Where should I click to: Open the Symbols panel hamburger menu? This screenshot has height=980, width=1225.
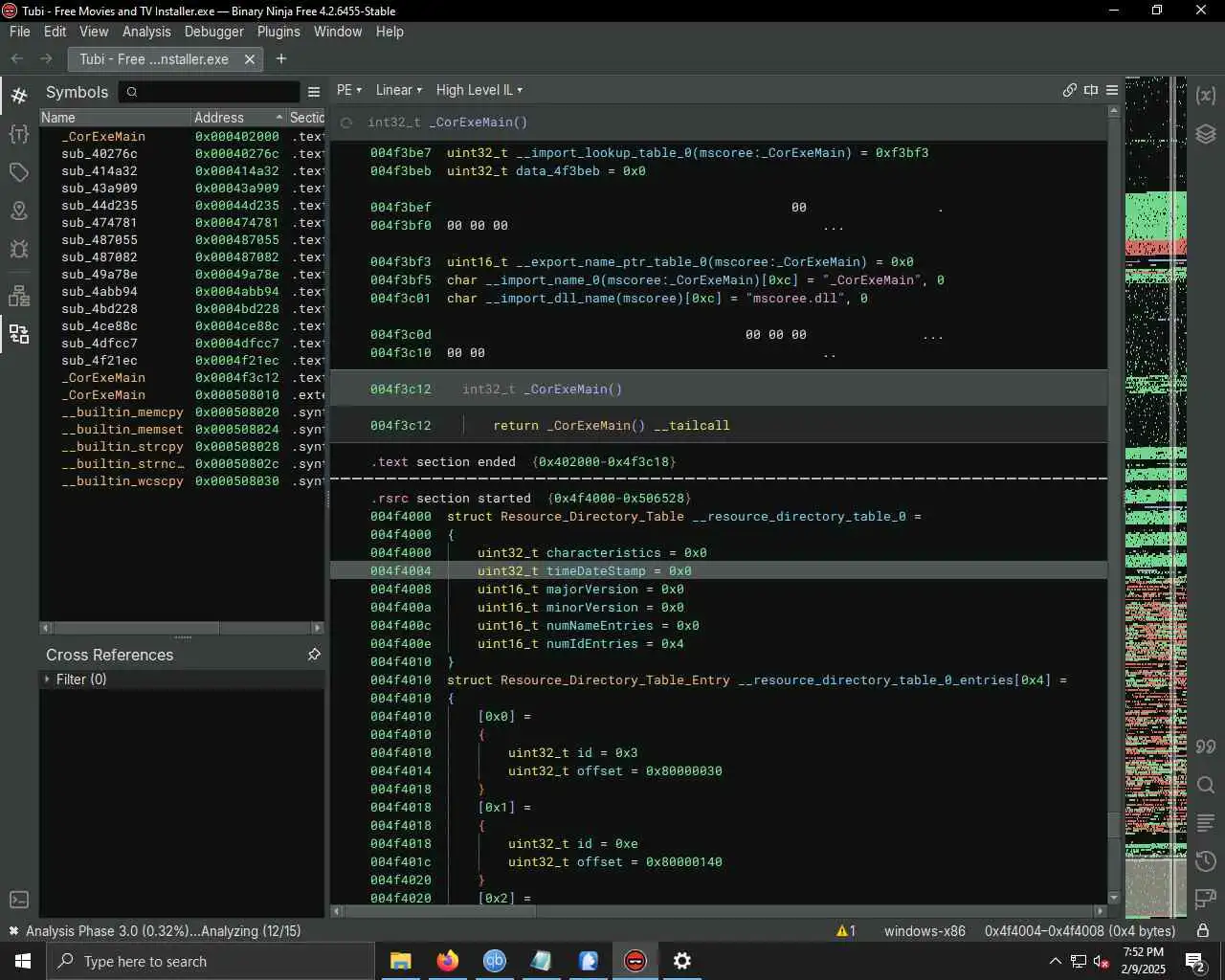[314, 92]
